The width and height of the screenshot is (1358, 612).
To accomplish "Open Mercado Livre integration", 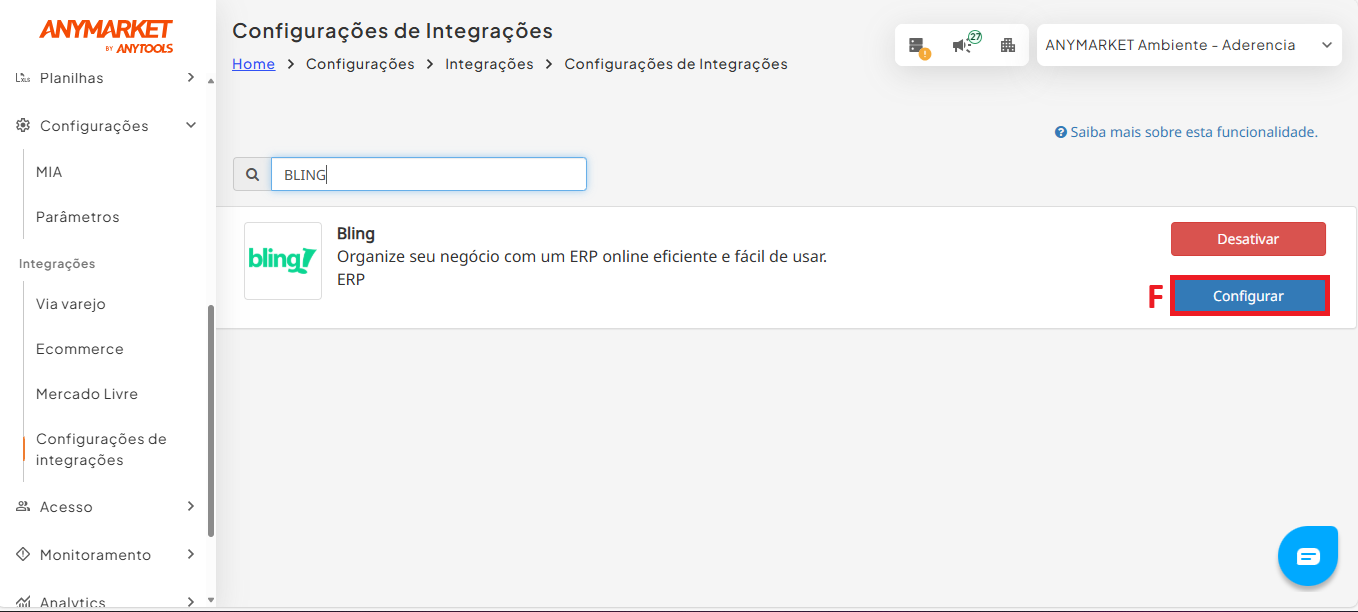I will click(87, 394).
